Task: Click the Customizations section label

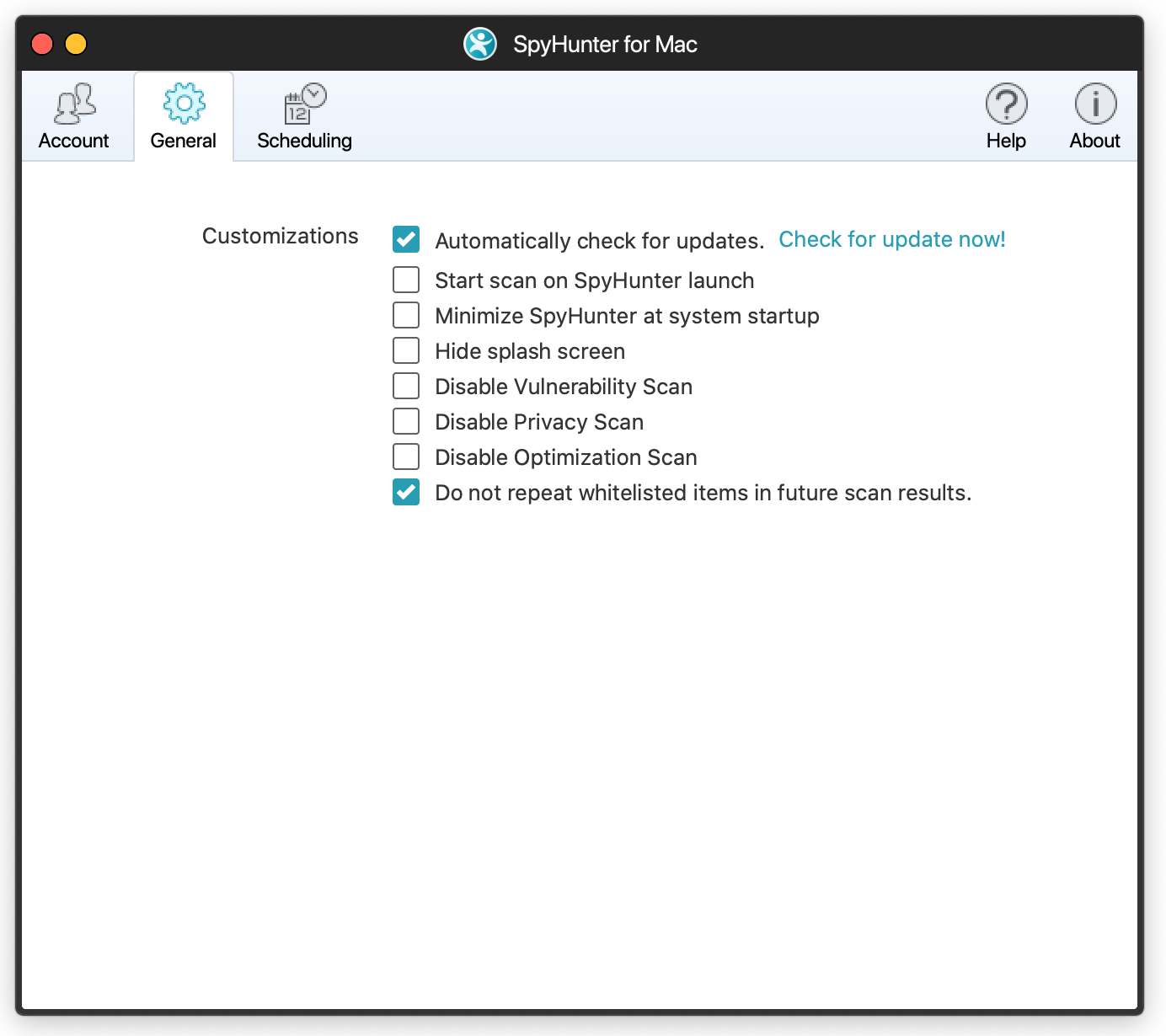Action: 281,236
